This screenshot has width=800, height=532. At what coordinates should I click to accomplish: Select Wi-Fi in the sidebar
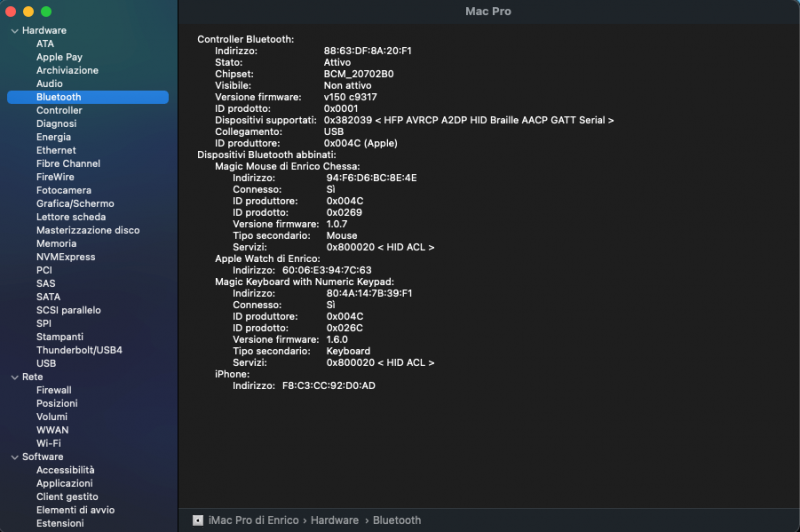point(48,443)
